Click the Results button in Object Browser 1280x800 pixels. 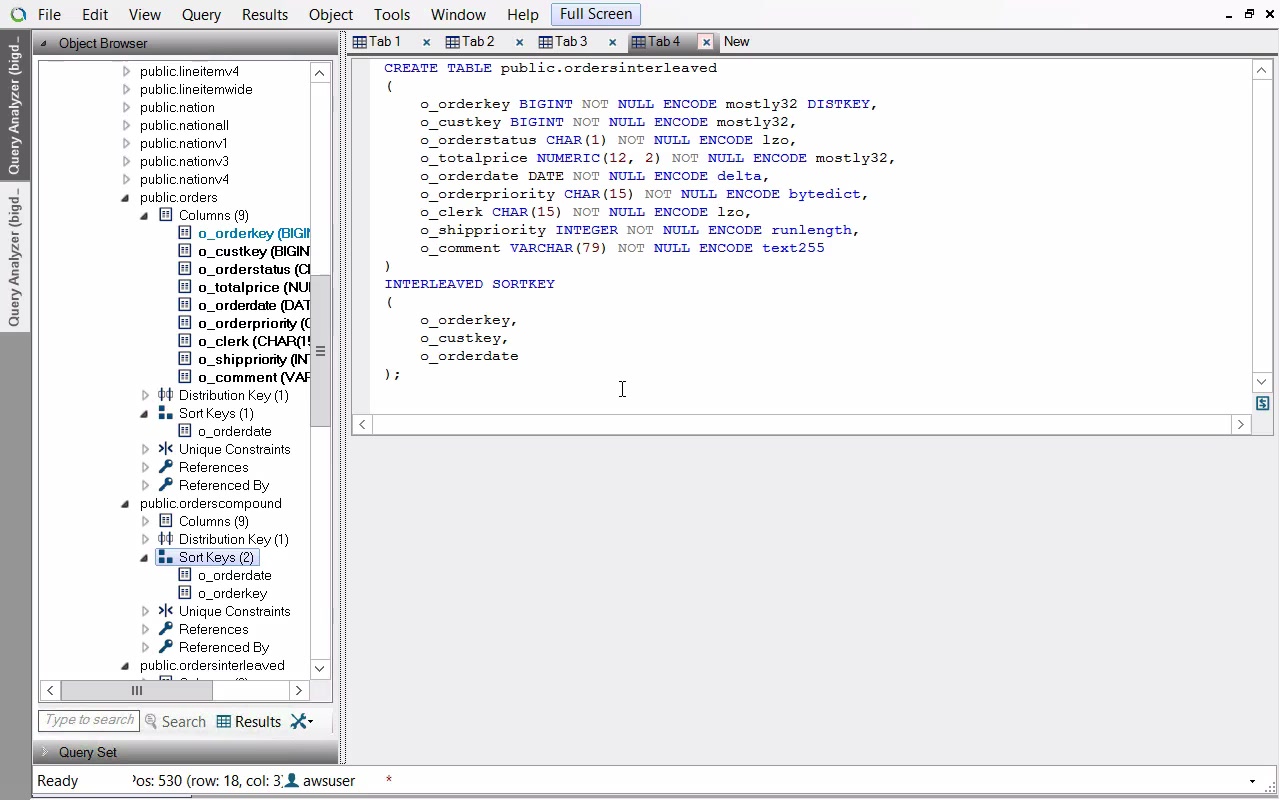coord(249,721)
